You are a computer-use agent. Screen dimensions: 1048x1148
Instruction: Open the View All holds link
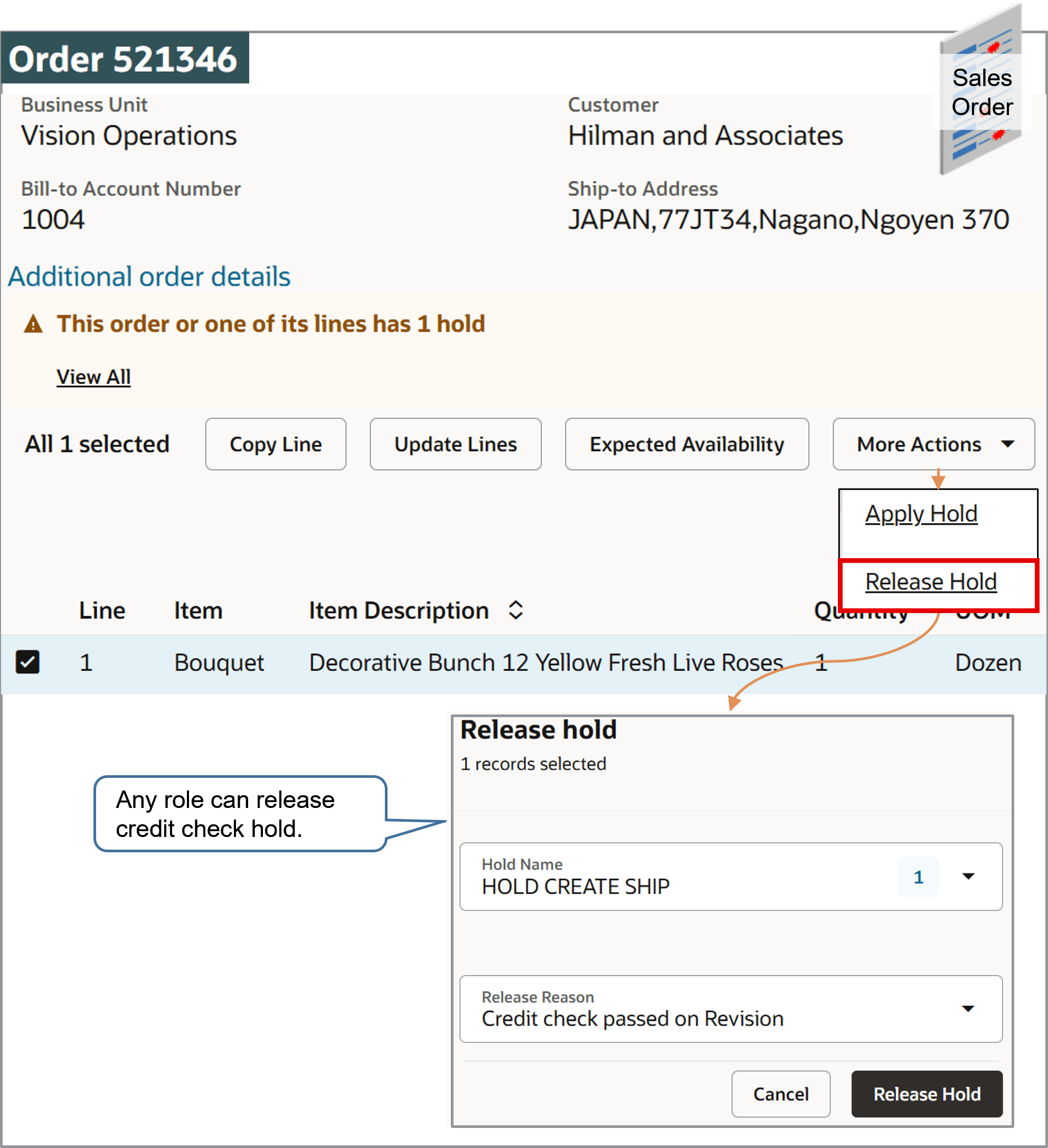pos(93,377)
